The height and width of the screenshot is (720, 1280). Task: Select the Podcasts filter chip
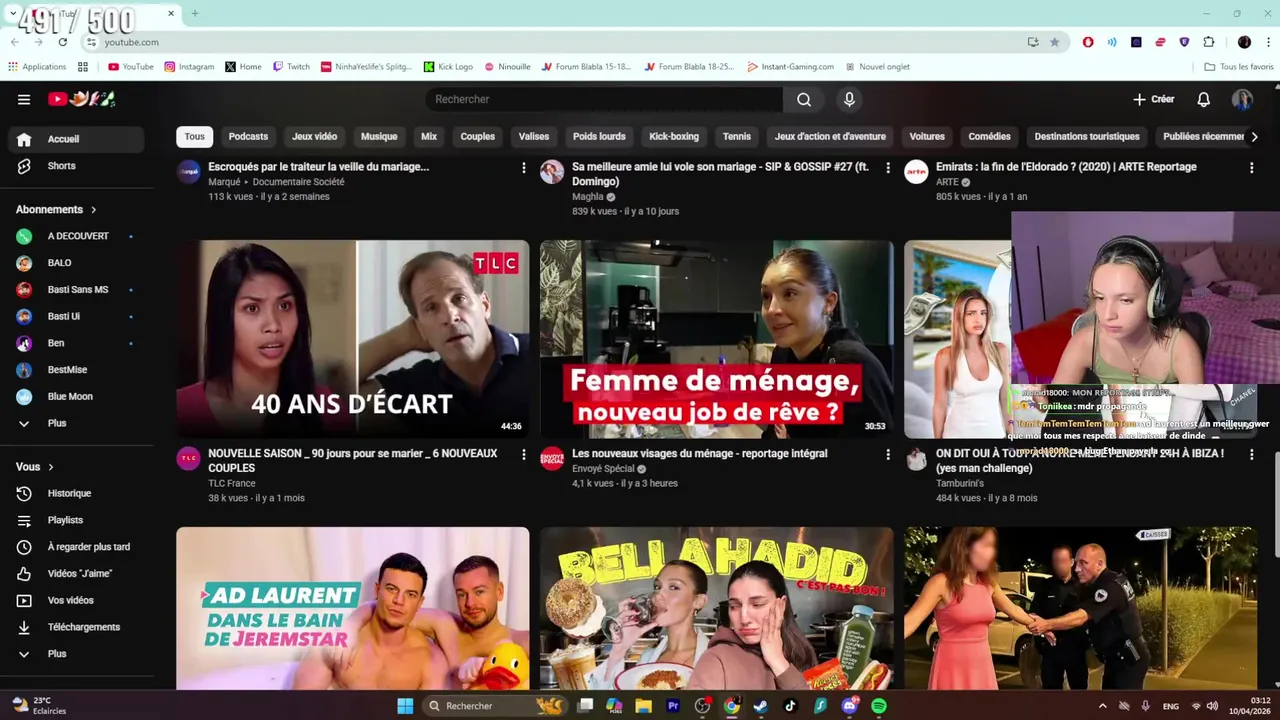(248, 136)
